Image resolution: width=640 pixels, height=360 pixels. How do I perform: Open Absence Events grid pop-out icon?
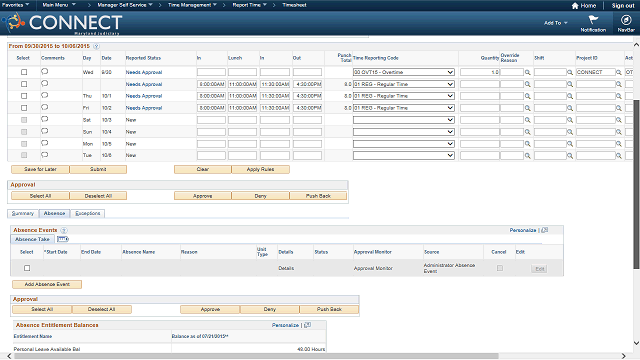(x=544, y=230)
